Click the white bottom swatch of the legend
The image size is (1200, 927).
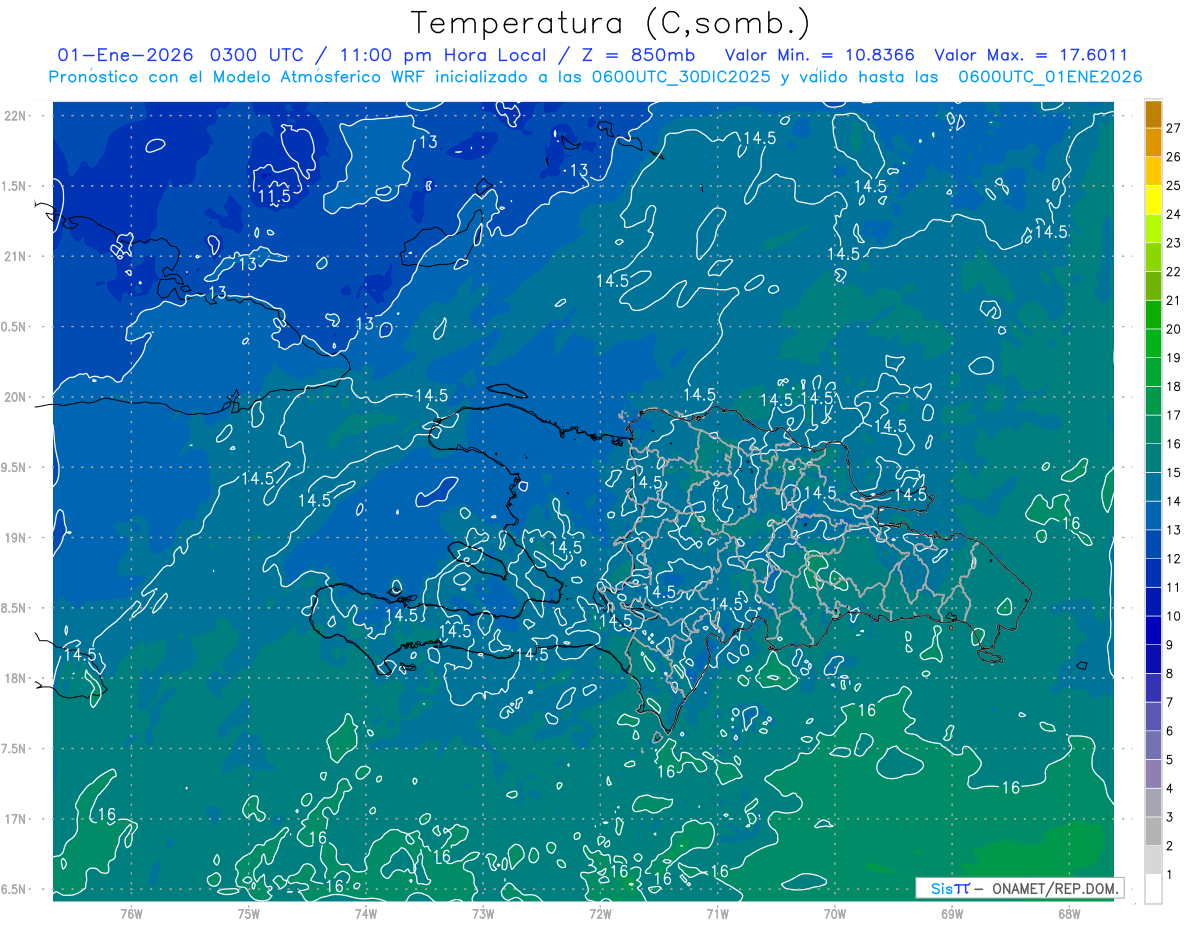pyautogui.click(x=1153, y=888)
